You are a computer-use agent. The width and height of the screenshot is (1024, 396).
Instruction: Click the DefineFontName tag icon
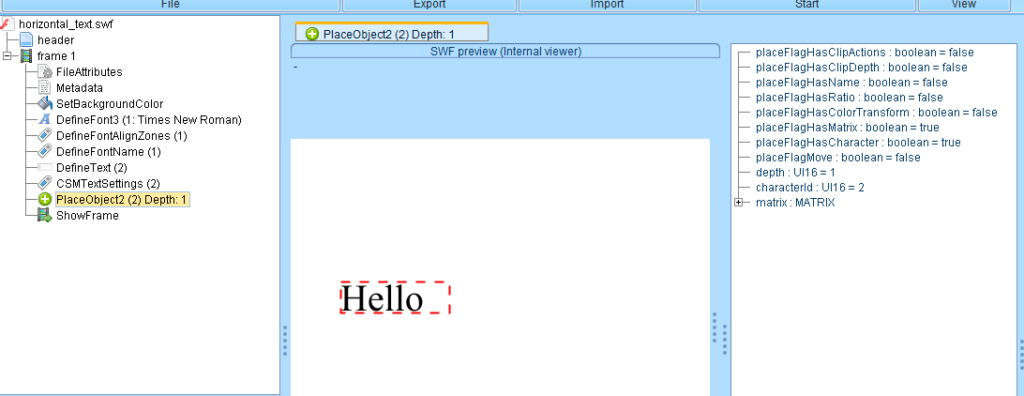tap(44, 152)
